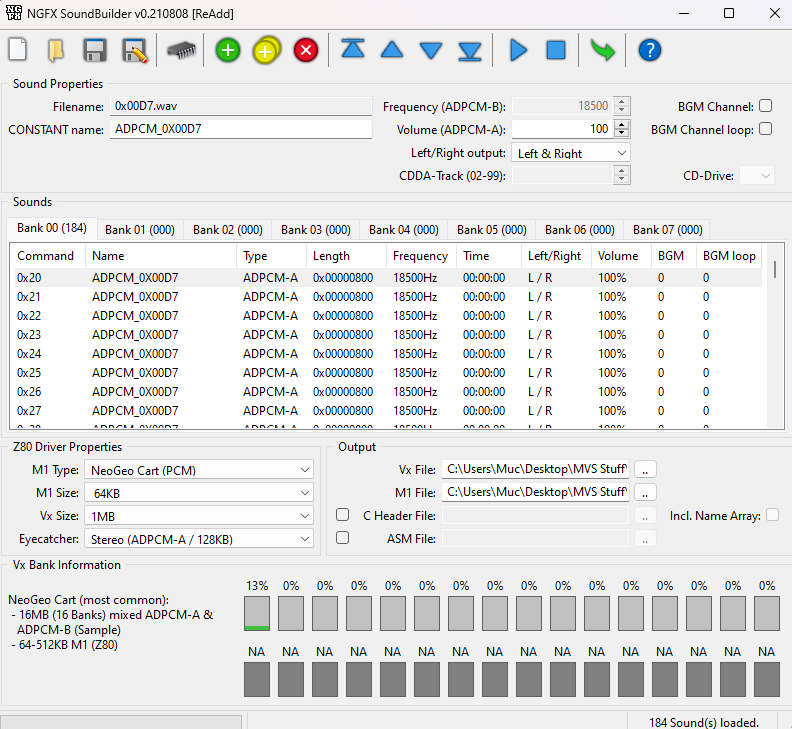Select the sound row with command 0x21
The width and height of the screenshot is (792, 729).
pos(388,297)
